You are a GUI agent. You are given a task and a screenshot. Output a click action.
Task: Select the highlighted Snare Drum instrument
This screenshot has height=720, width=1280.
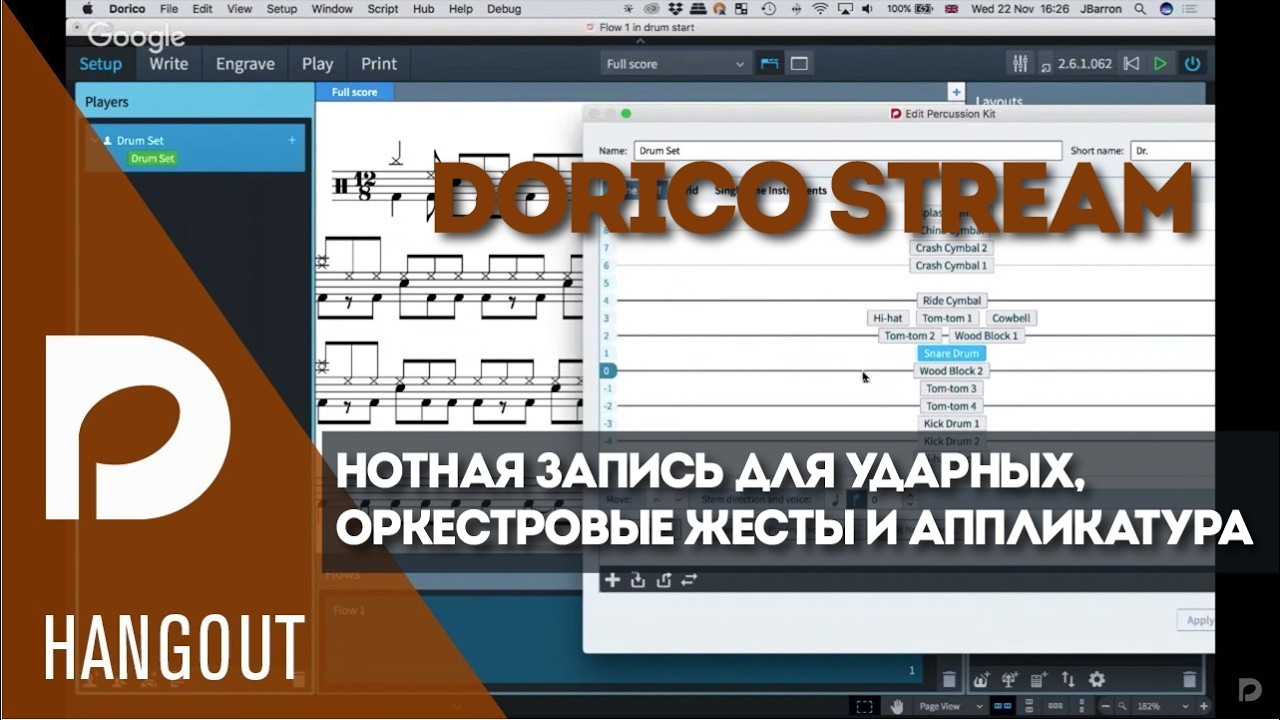pos(951,354)
